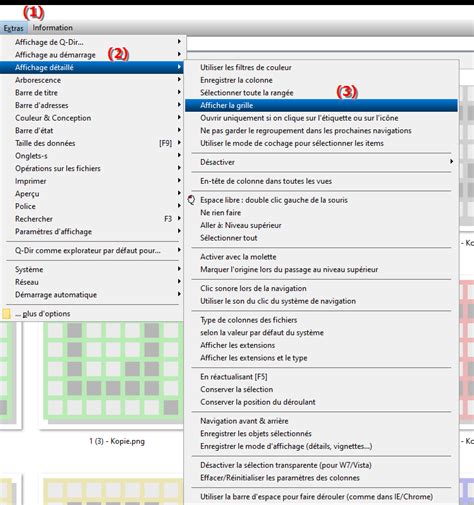Open the Police submenu
The height and width of the screenshot is (505, 474).
pos(92,206)
